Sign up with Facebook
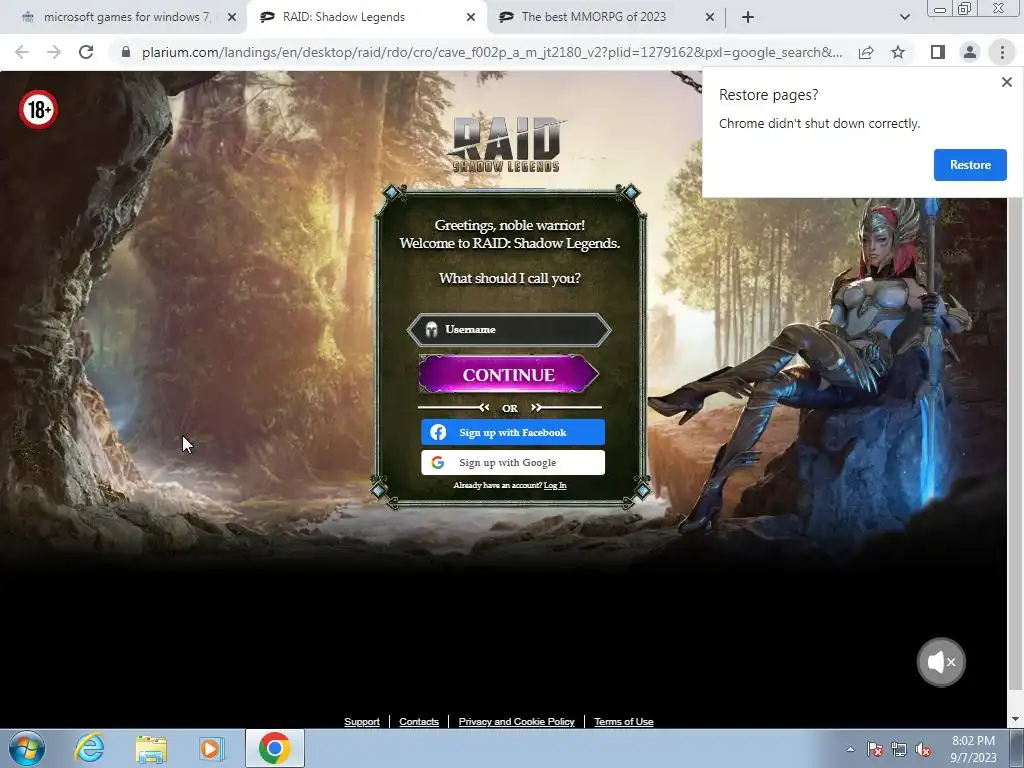The height and width of the screenshot is (768, 1024). click(x=513, y=432)
